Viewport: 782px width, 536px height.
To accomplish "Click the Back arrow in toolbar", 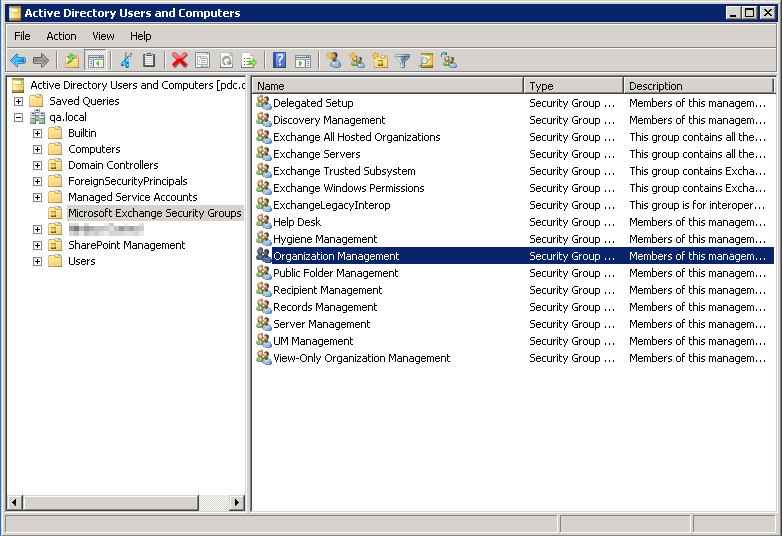I will [x=18, y=61].
